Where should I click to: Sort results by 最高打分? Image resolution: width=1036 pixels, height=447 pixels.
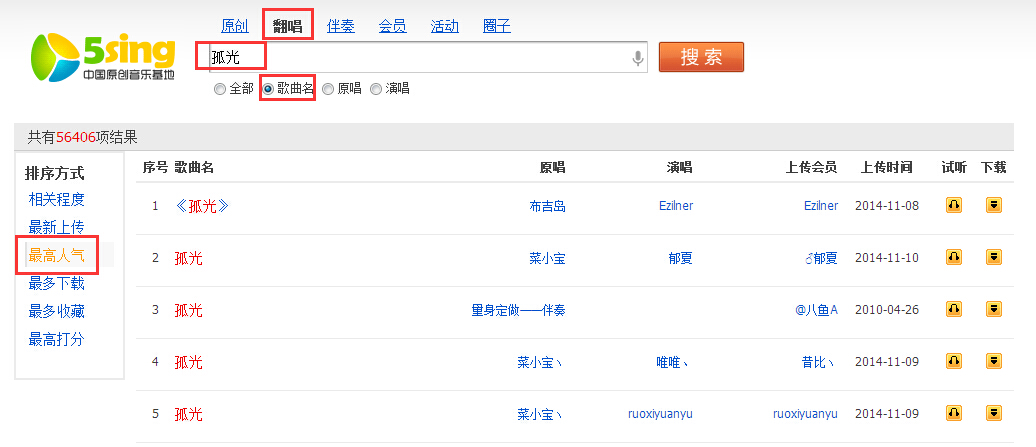tap(56, 340)
